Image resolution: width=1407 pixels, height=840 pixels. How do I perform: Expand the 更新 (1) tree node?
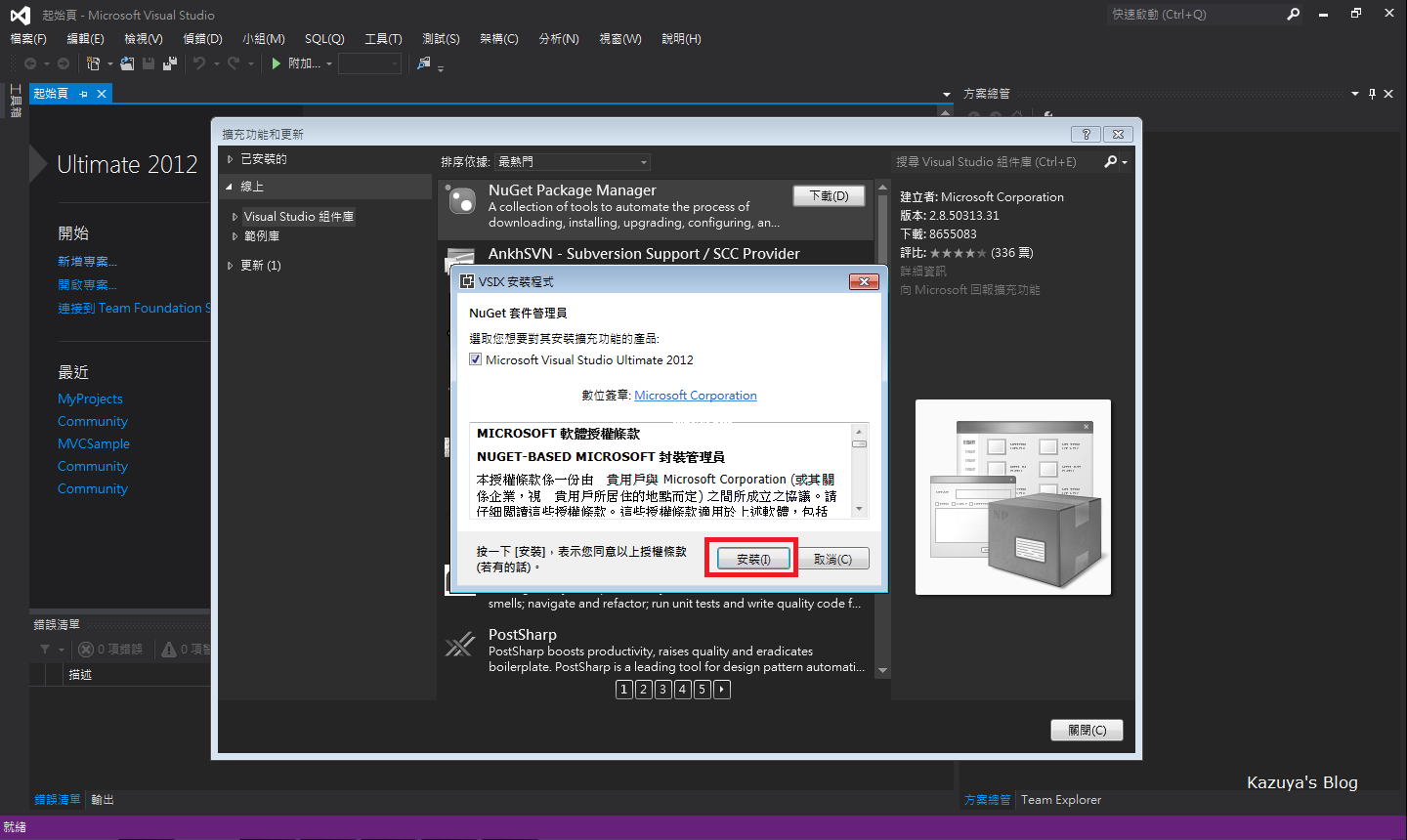click(x=231, y=266)
